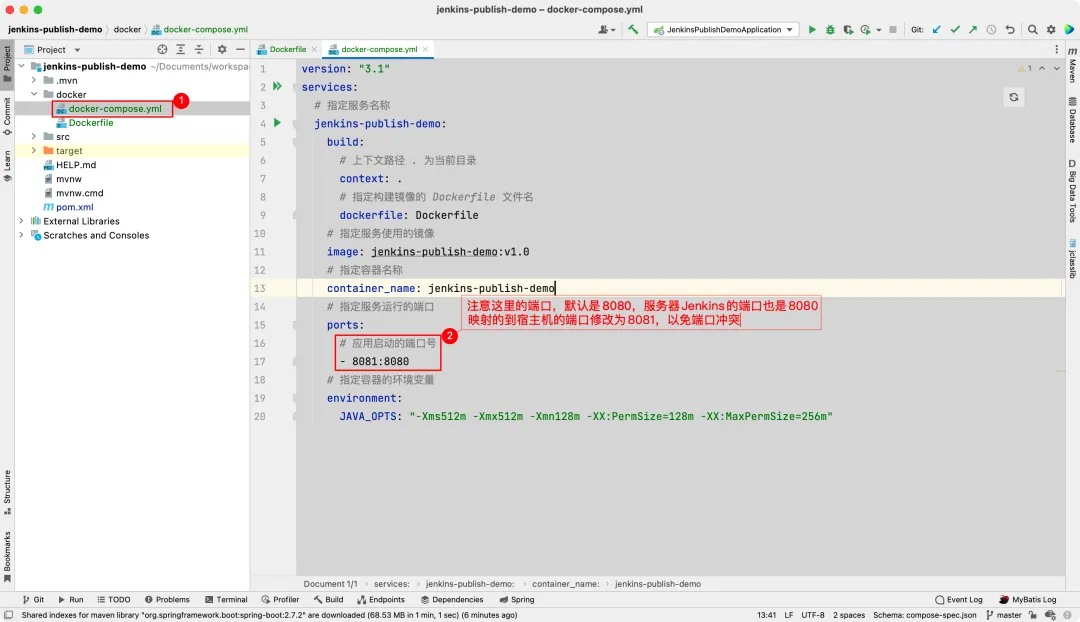
Task: Start debugging with the bug icon
Action: coord(830,30)
